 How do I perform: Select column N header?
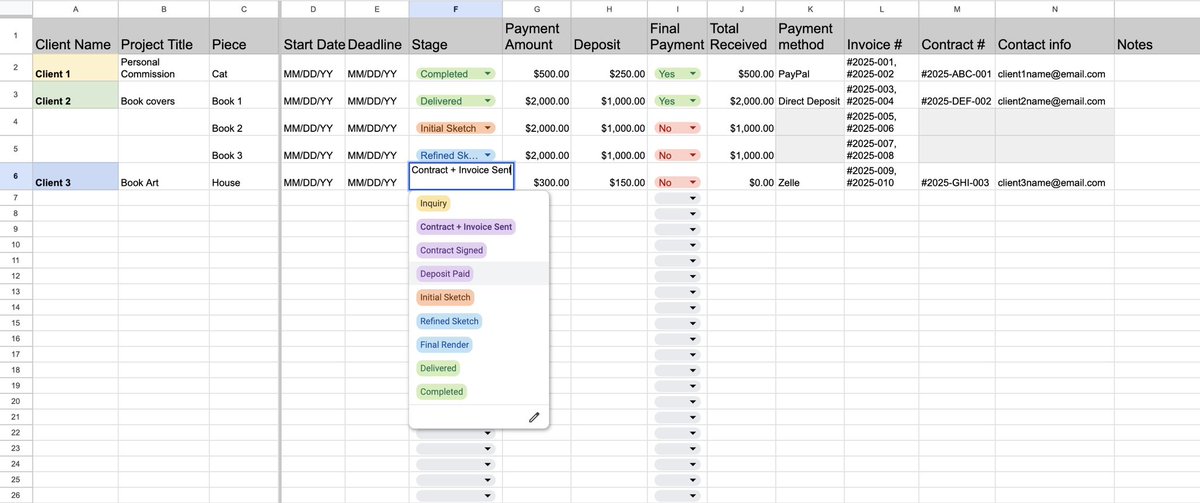click(x=1054, y=8)
